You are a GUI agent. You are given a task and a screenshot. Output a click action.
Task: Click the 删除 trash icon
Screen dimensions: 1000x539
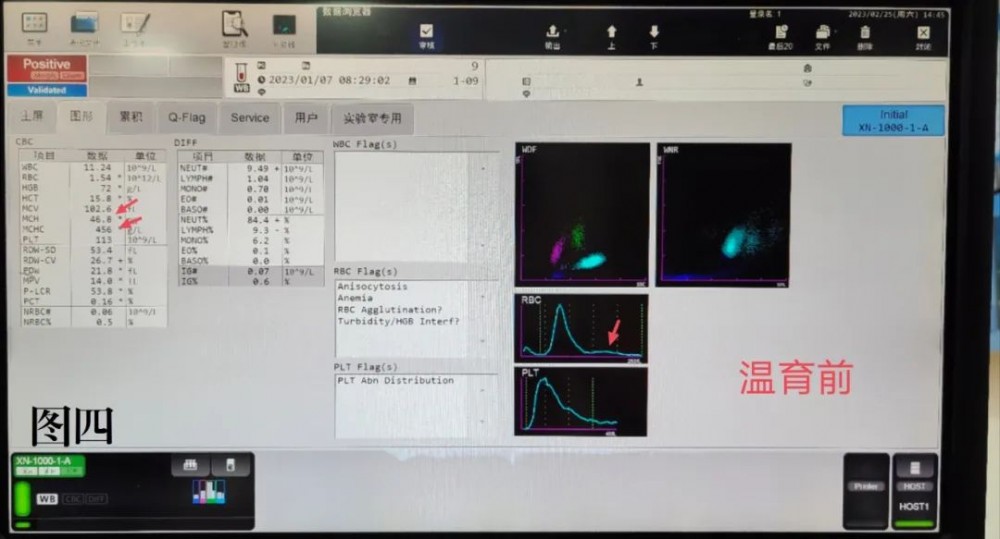point(865,31)
